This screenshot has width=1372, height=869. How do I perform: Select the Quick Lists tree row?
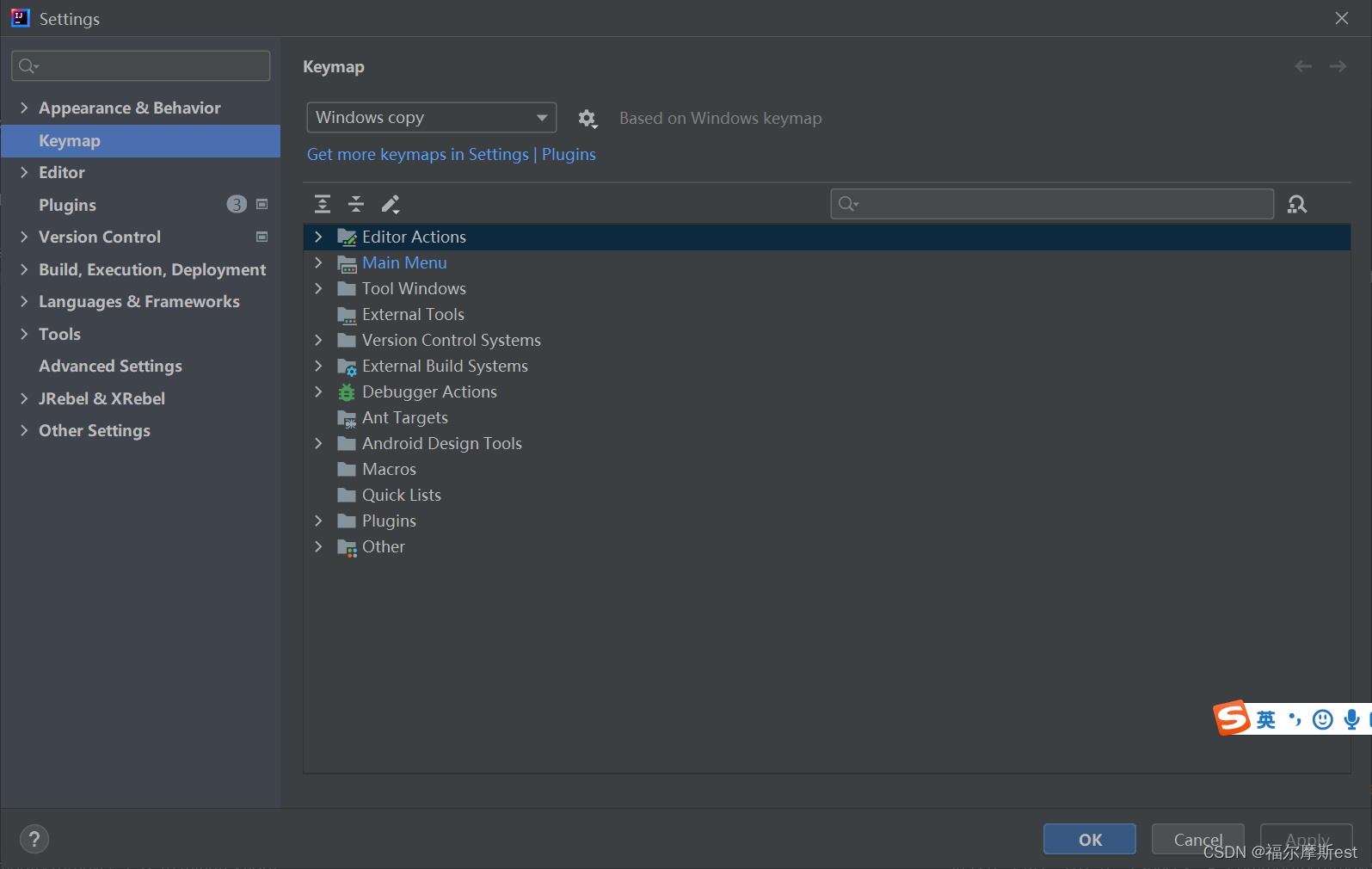pyautogui.click(x=827, y=495)
